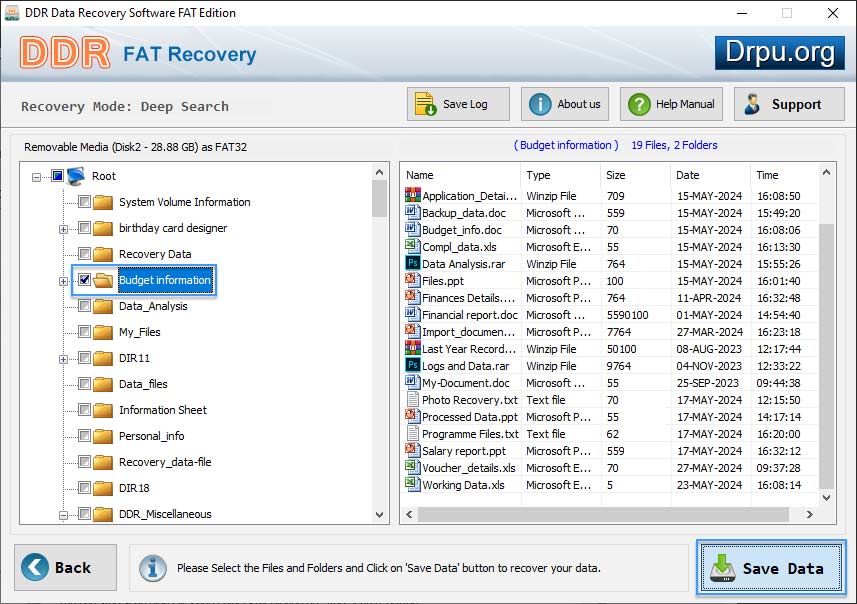Click the Drpu.org logo banner
This screenshot has height=604, width=857.
[x=780, y=52]
